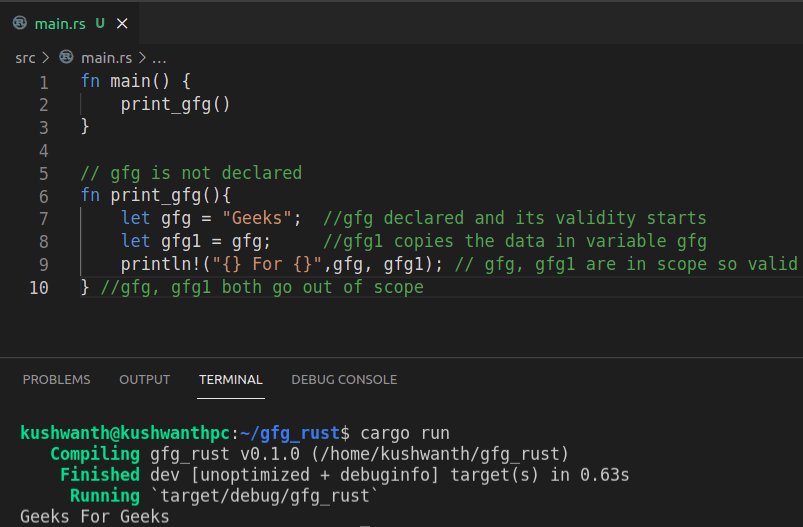Viewport: 803px width, 527px height.
Task: Open the main.rs breadcrumb dropdown
Action: point(107,58)
